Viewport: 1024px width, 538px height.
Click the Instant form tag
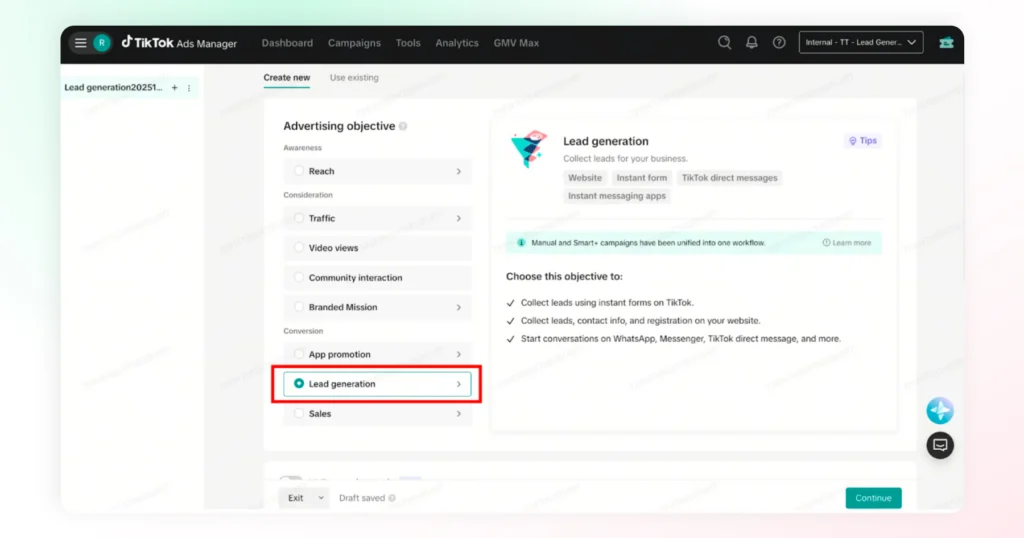click(x=641, y=178)
